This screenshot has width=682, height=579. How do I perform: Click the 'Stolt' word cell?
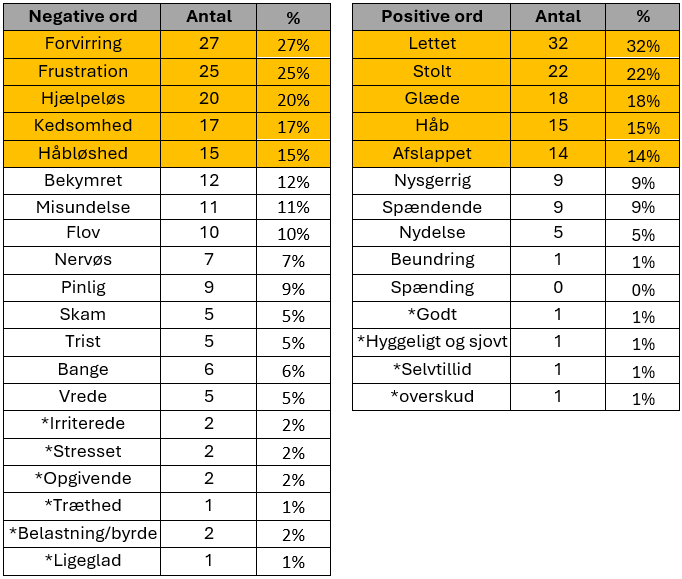(432, 72)
